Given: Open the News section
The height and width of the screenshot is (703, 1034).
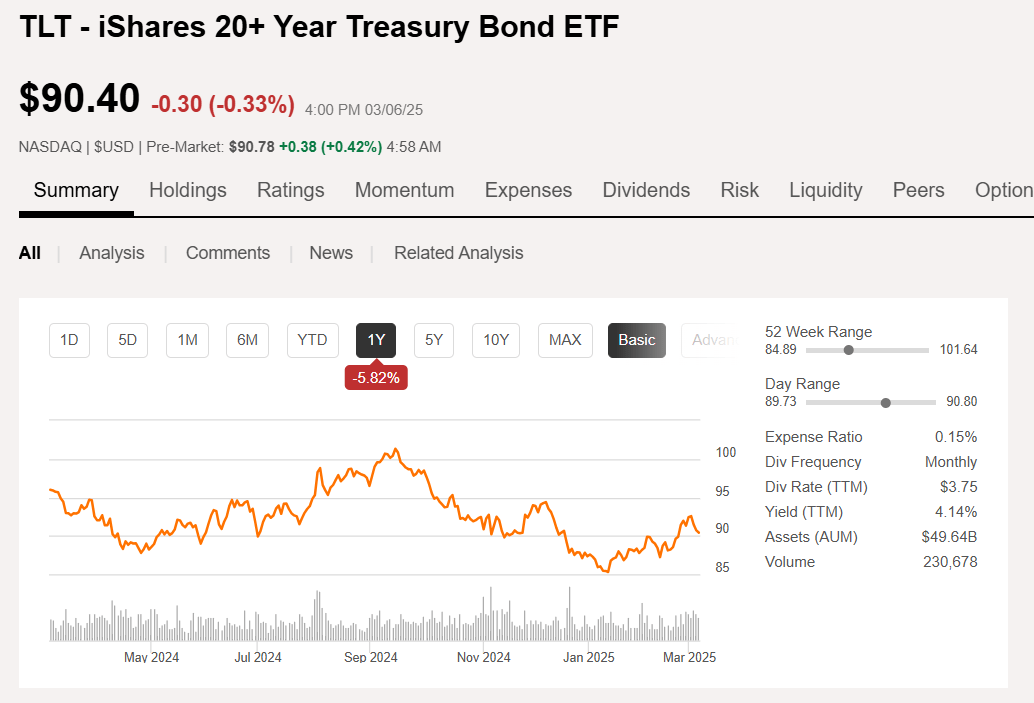Looking at the screenshot, I should (x=330, y=253).
